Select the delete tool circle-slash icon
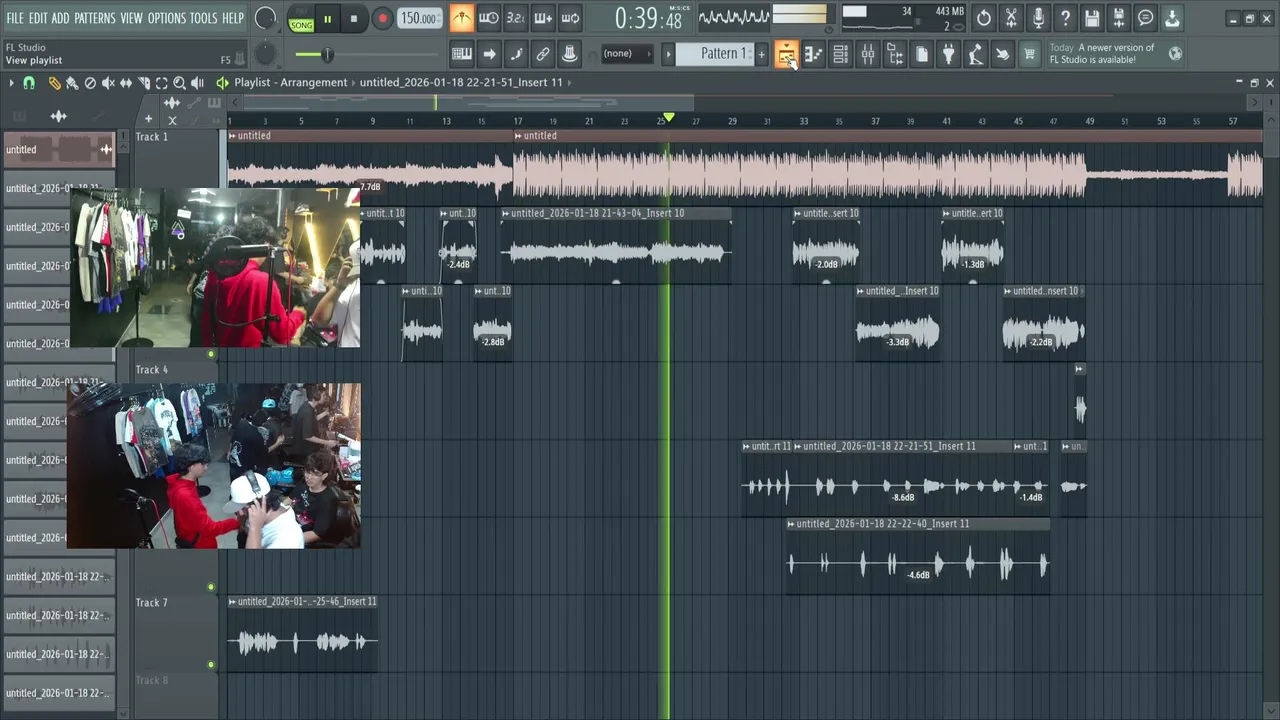1280x720 pixels. tap(90, 83)
